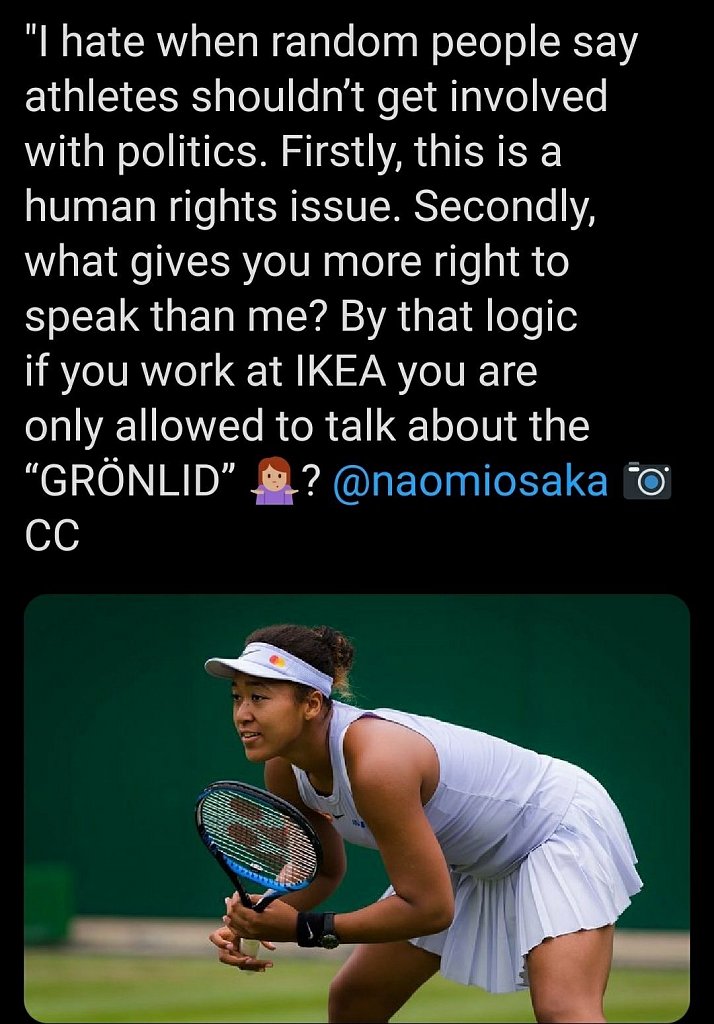Click the camera emoji icon
Screen dimensions: 714x1024
[x=647, y=482]
